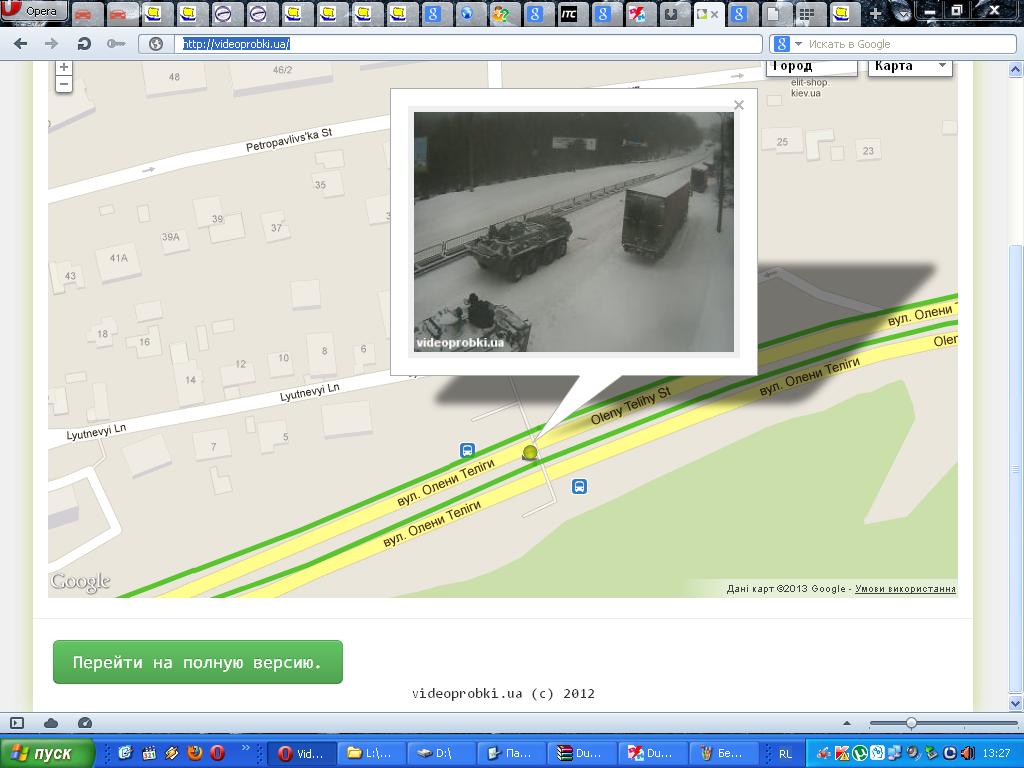Click the traffic camera snapshot image
The height and width of the screenshot is (768, 1024).
point(573,232)
